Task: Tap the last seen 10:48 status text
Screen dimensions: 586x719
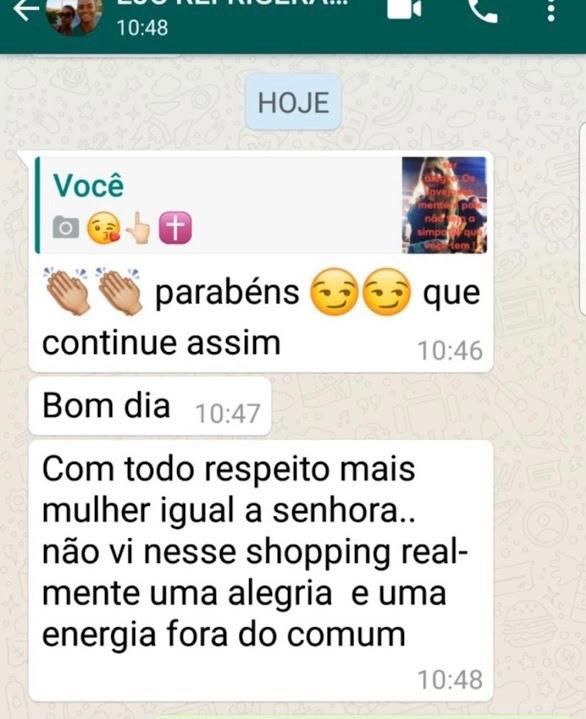Action: point(142,28)
